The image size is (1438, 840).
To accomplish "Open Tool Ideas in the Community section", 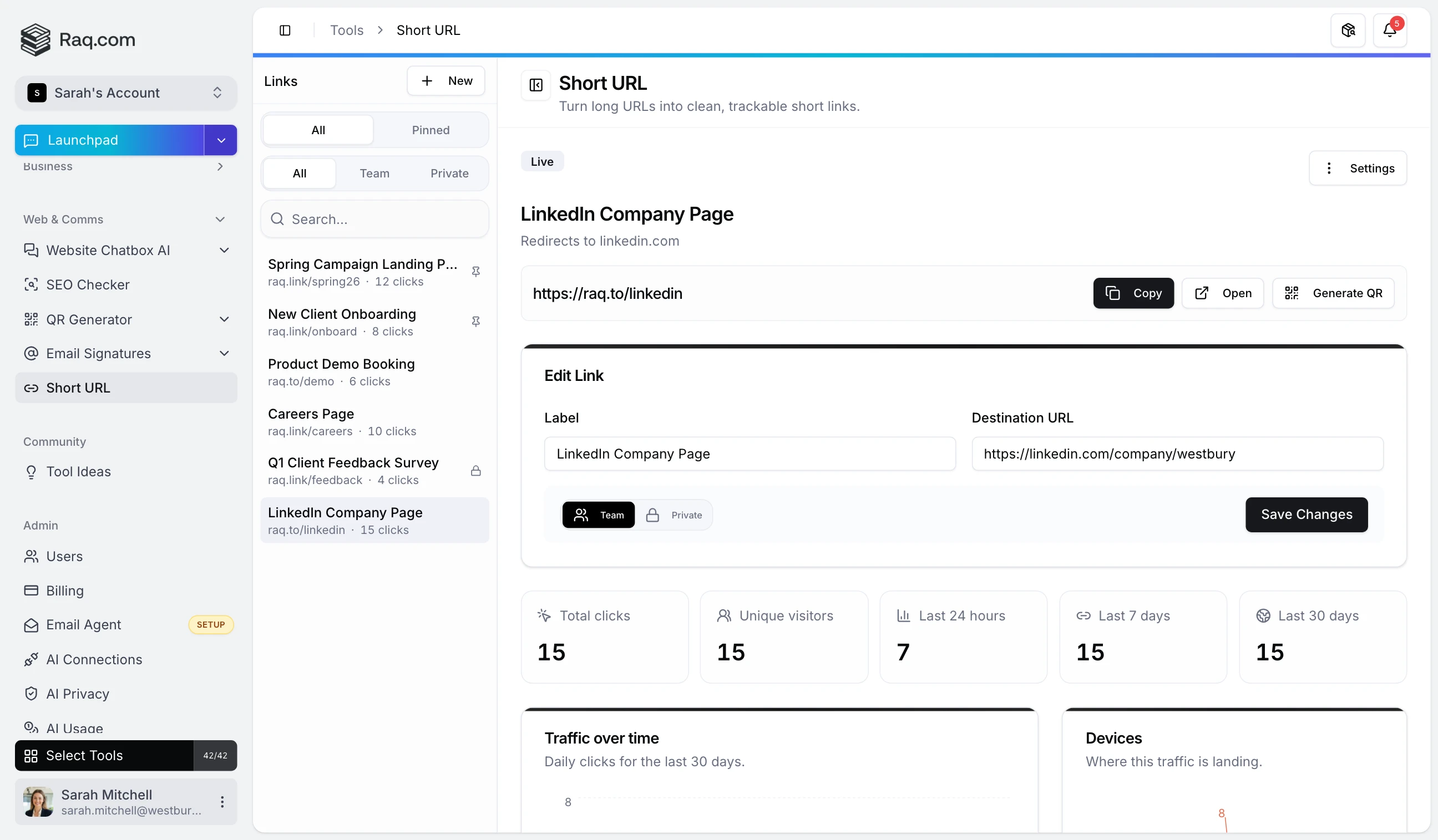I will pos(78,471).
